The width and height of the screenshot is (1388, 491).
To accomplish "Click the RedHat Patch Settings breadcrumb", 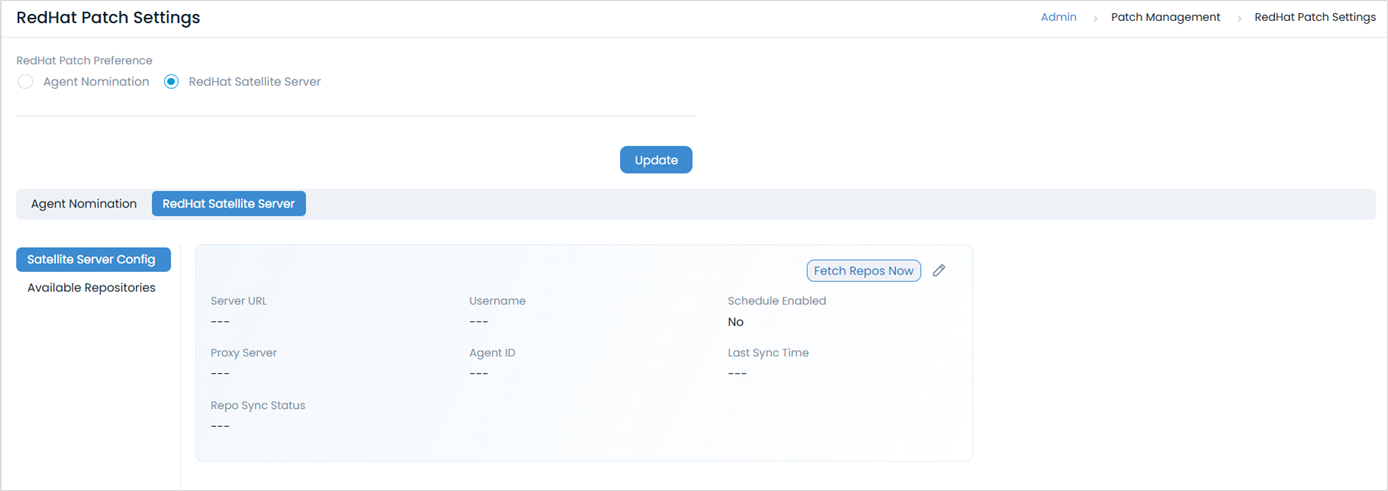I will [1315, 17].
